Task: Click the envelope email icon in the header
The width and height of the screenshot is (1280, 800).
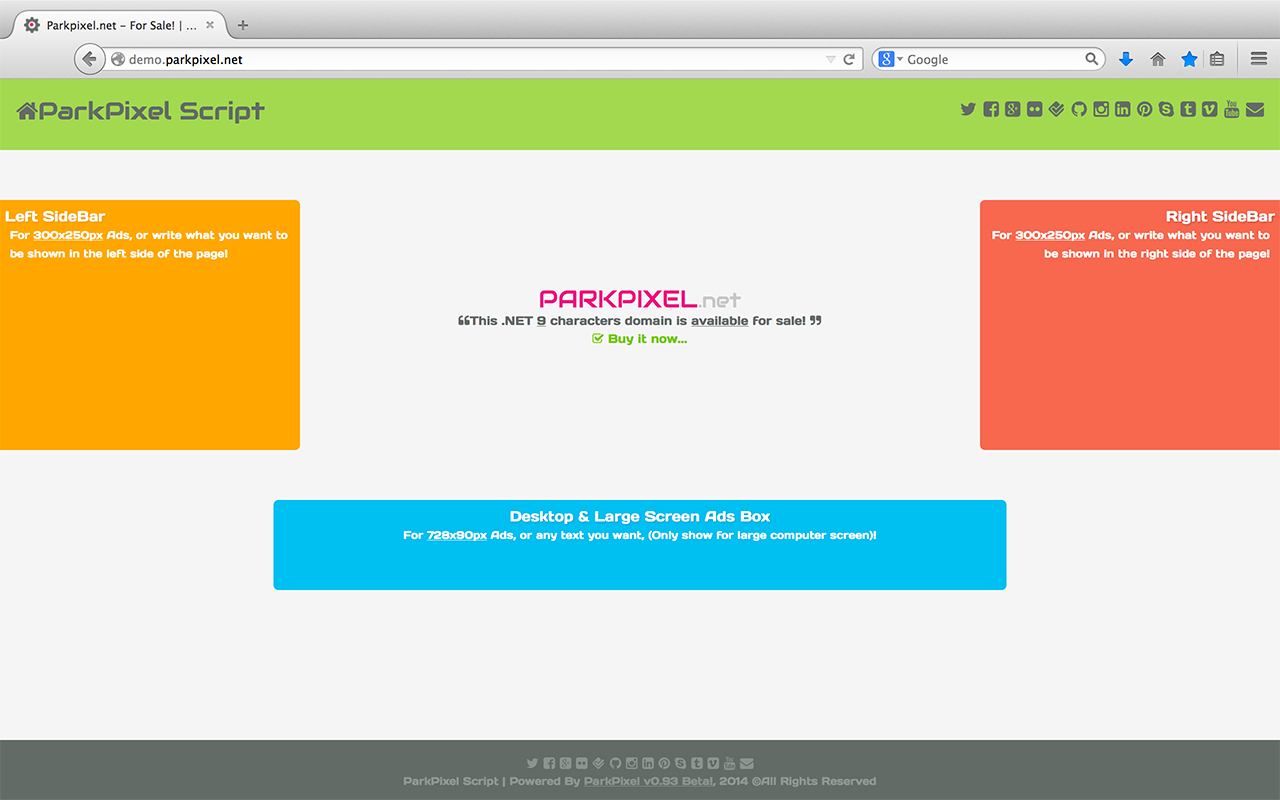Action: coord(1255,110)
